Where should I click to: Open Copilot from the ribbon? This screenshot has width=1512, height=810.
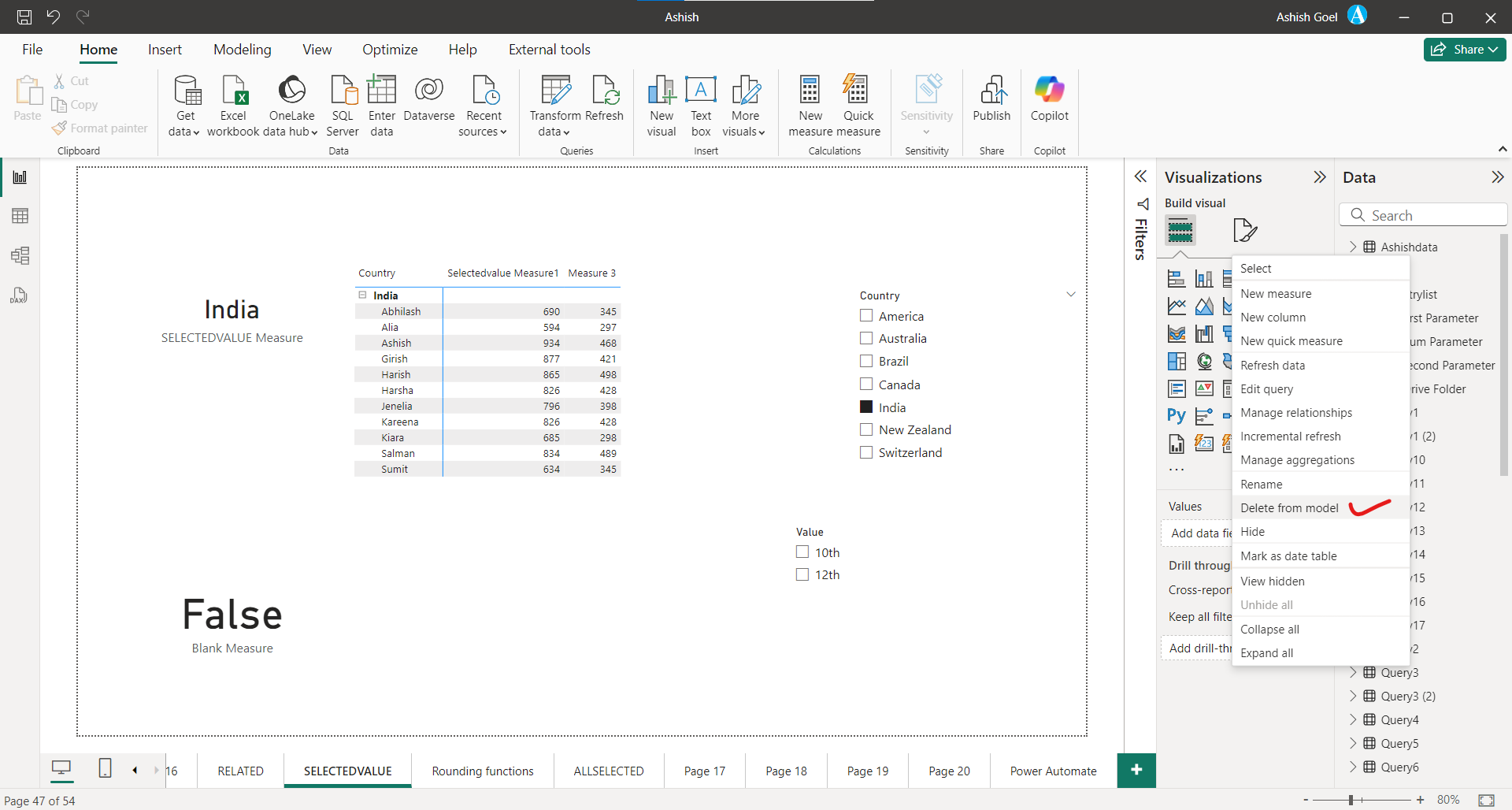[x=1049, y=101]
